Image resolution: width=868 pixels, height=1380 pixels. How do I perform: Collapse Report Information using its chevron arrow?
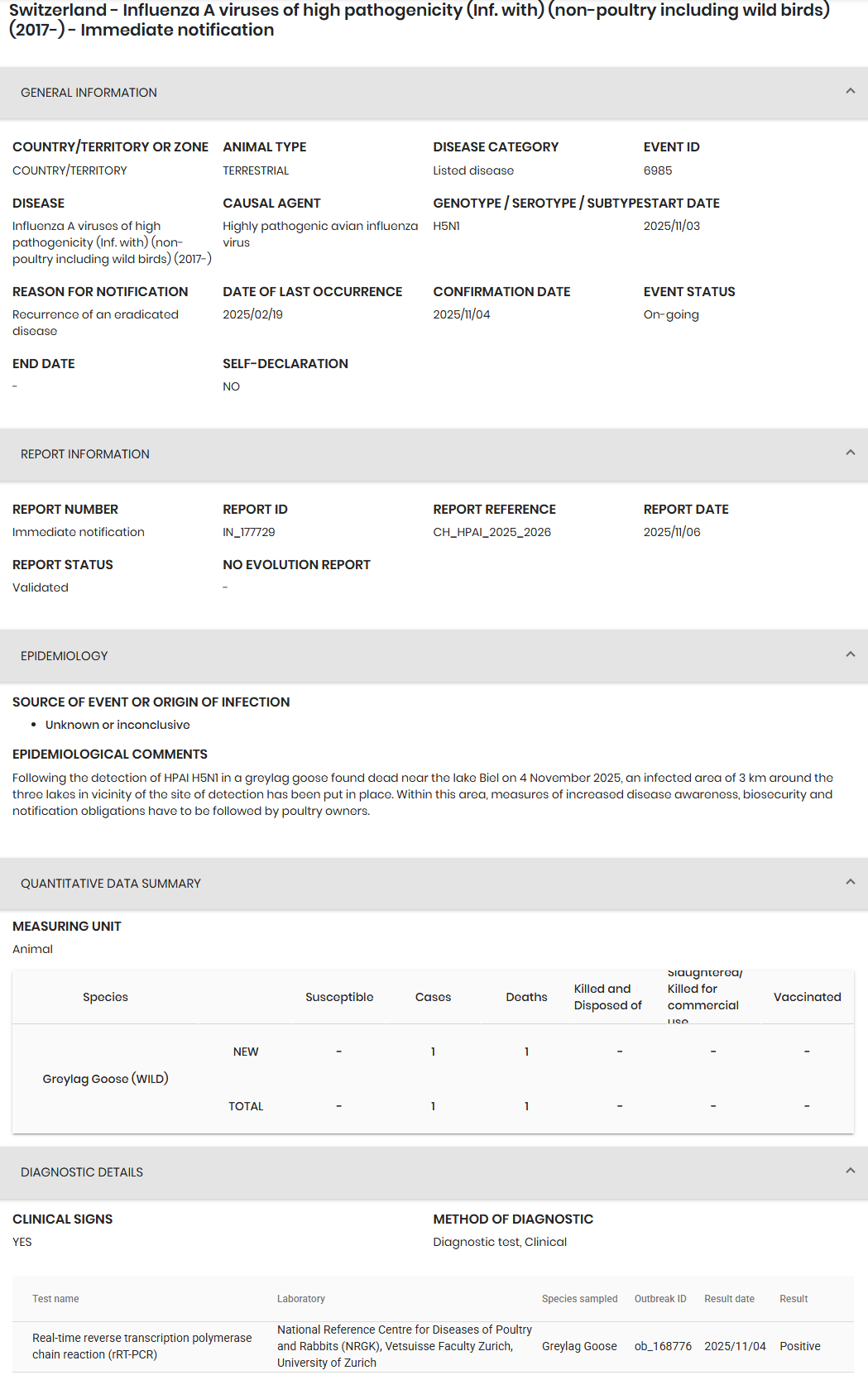pyautogui.click(x=850, y=453)
